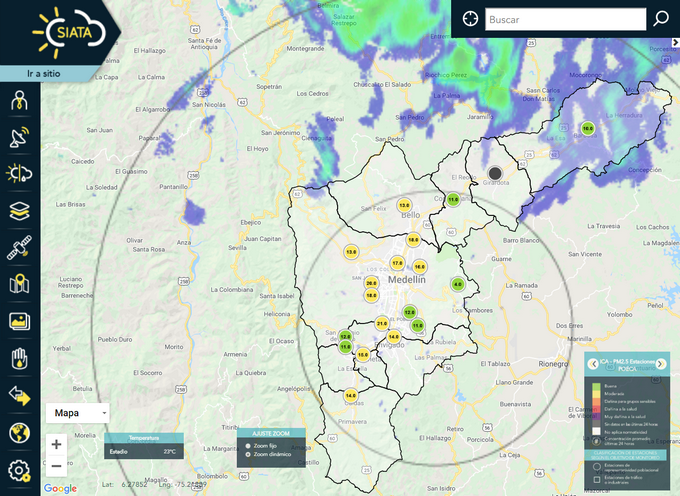Open the Mapa map type dropdown

click(78, 412)
